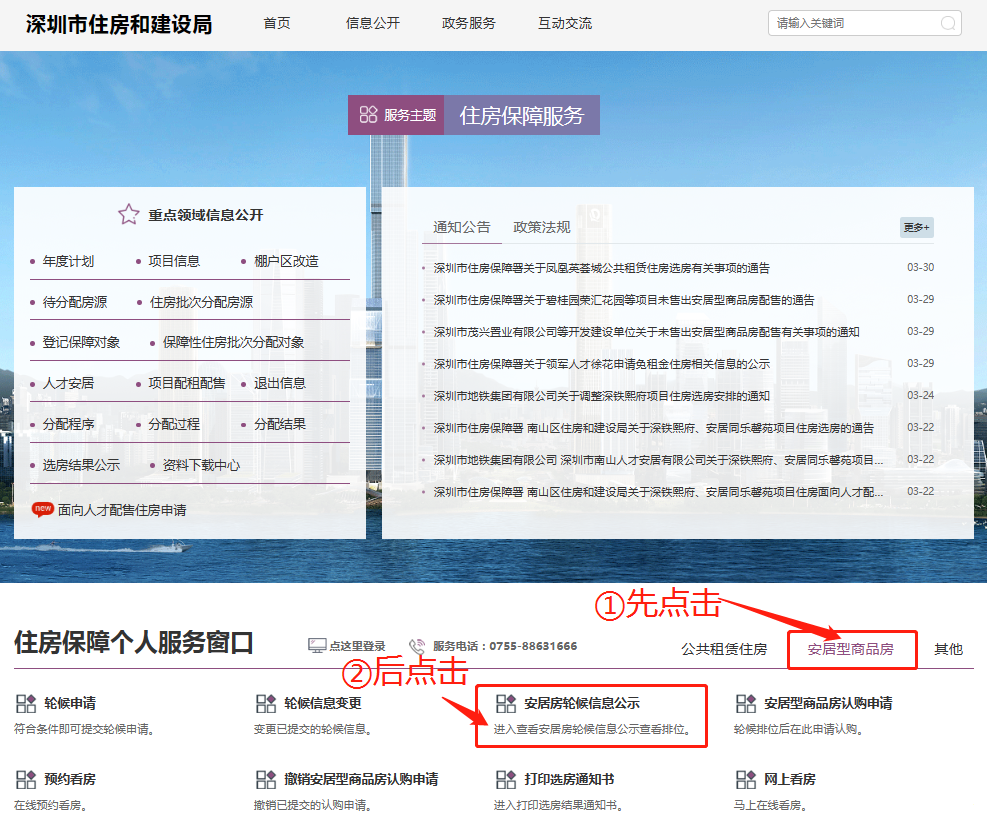This screenshot has height=833, width=987.
Task: Open the 分配结果 link
Action: (x=279, y=424)
